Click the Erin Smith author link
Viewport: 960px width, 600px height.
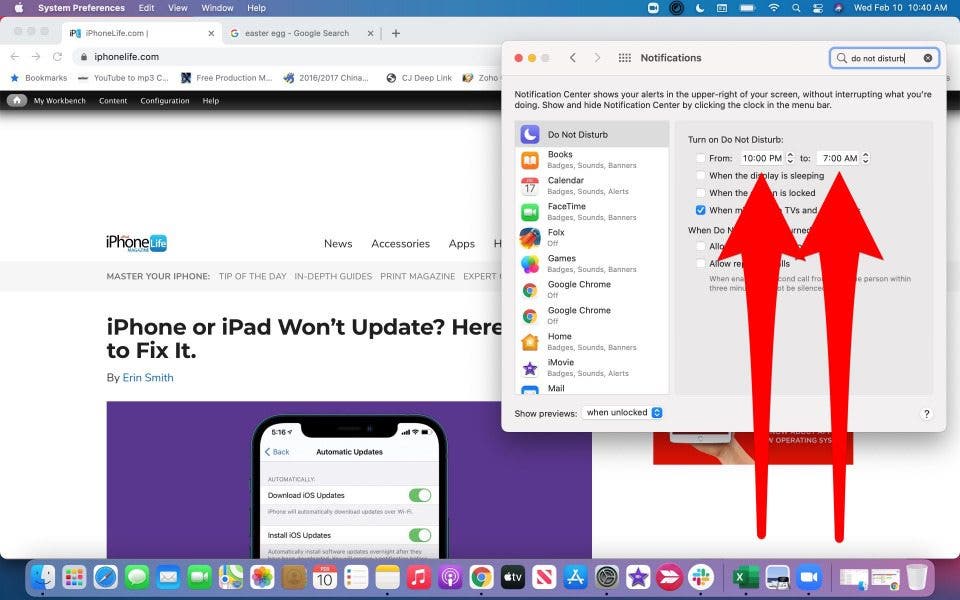tap(147, 378)
